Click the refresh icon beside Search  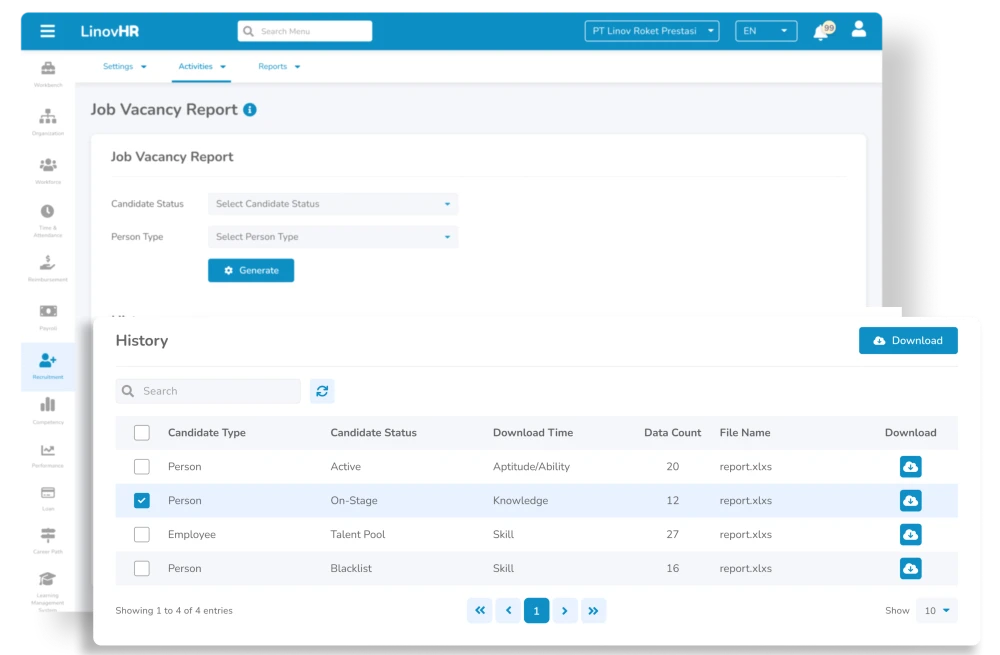coord(322,391)
